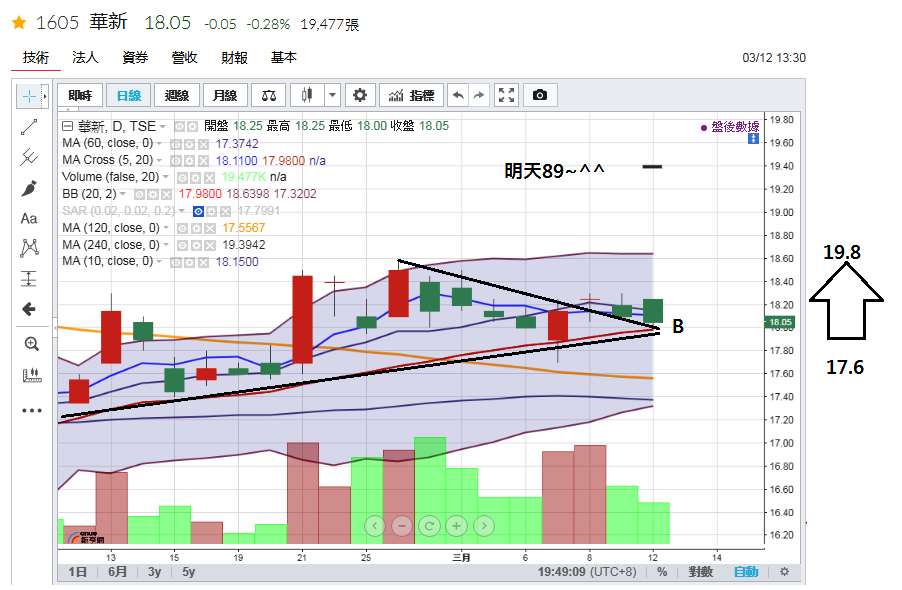Screen dimensions: 902x590
Task: Set range to 6月
Action: pyautogui.click(x=117, y=572)
